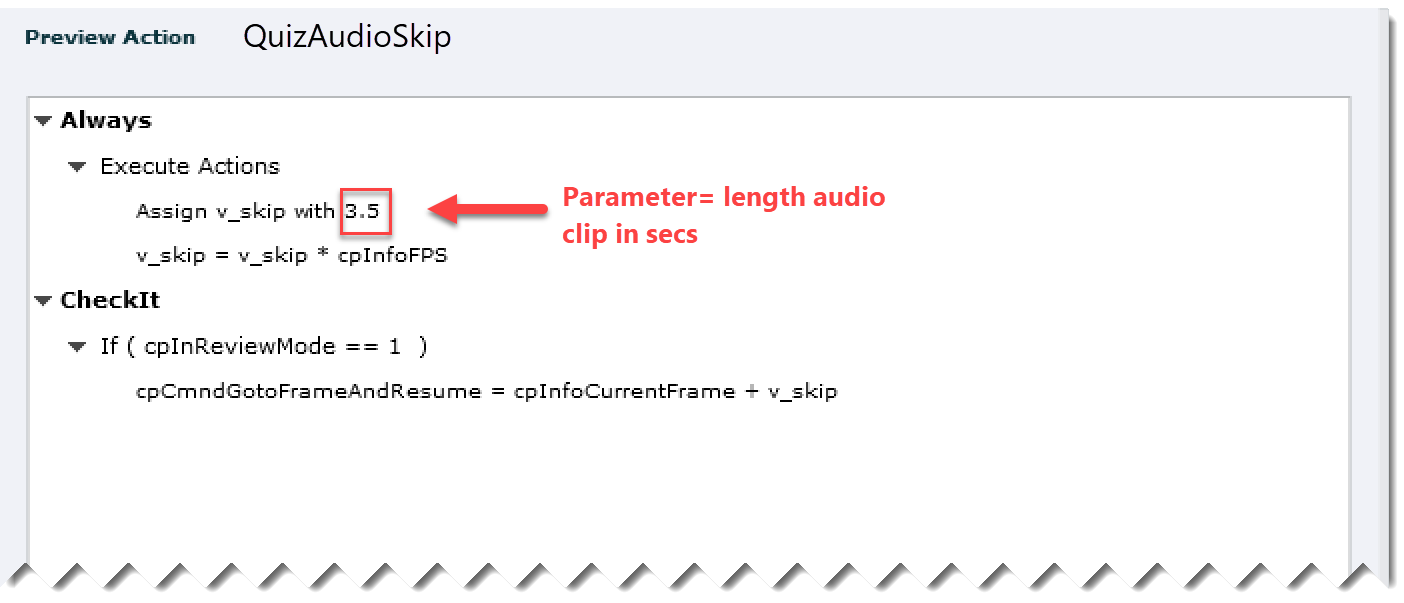Collapse the CheckIt section triangle
Image resolution: width=1404 pixels, height=603 pixels.
[42, 301]
